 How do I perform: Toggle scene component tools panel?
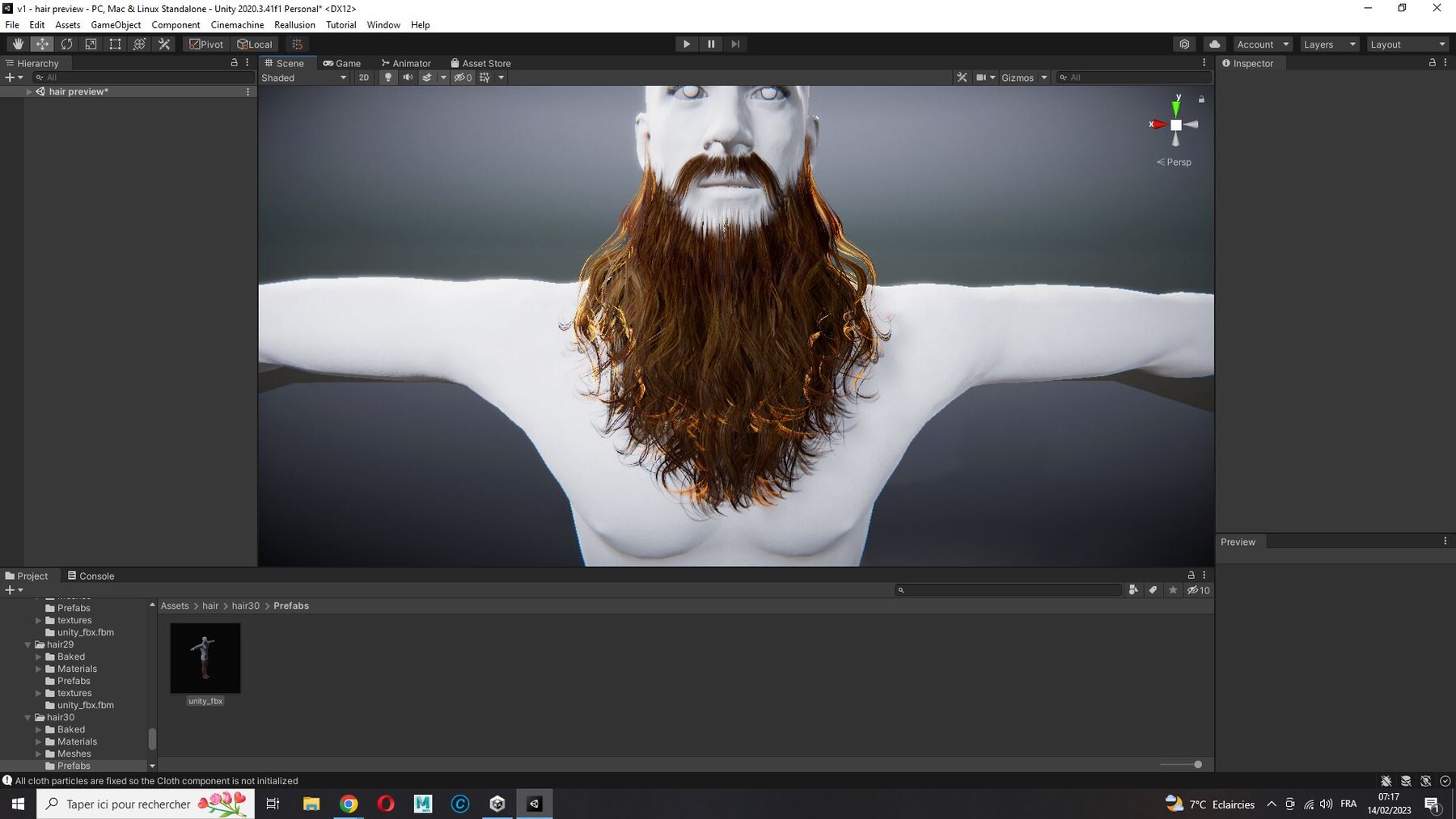point(962,78)
